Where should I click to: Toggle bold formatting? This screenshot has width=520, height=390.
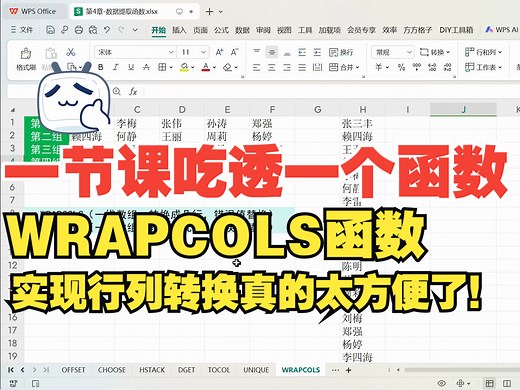[x=100, y=67]
